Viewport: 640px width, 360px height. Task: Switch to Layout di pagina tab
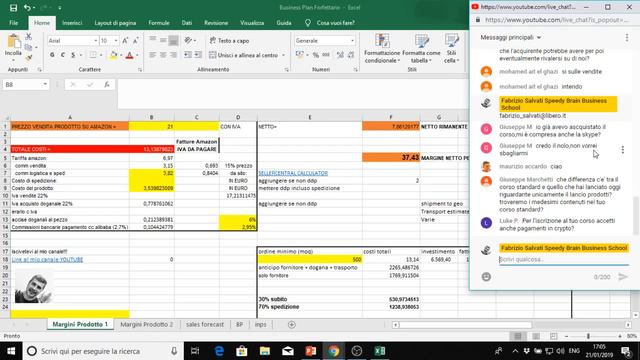pyautogui.click(x=115, y=23)
